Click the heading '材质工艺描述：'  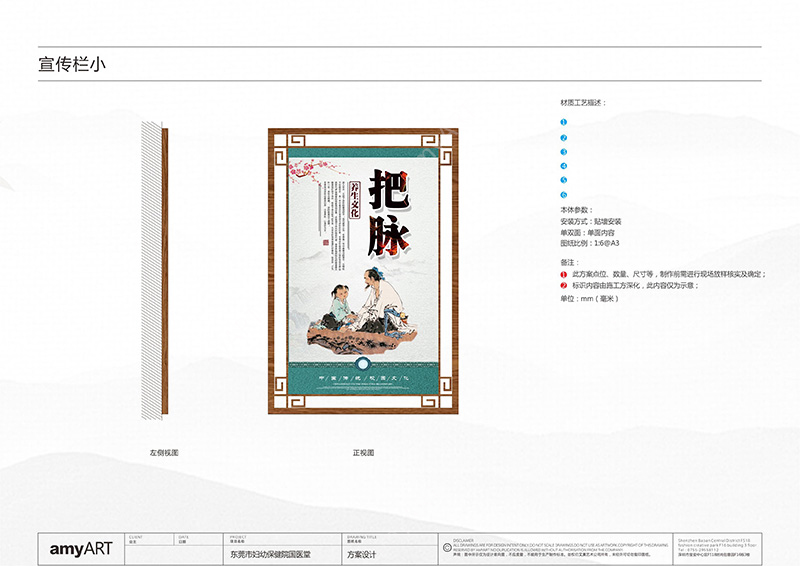pyautogui.click(x=584, y=103)
